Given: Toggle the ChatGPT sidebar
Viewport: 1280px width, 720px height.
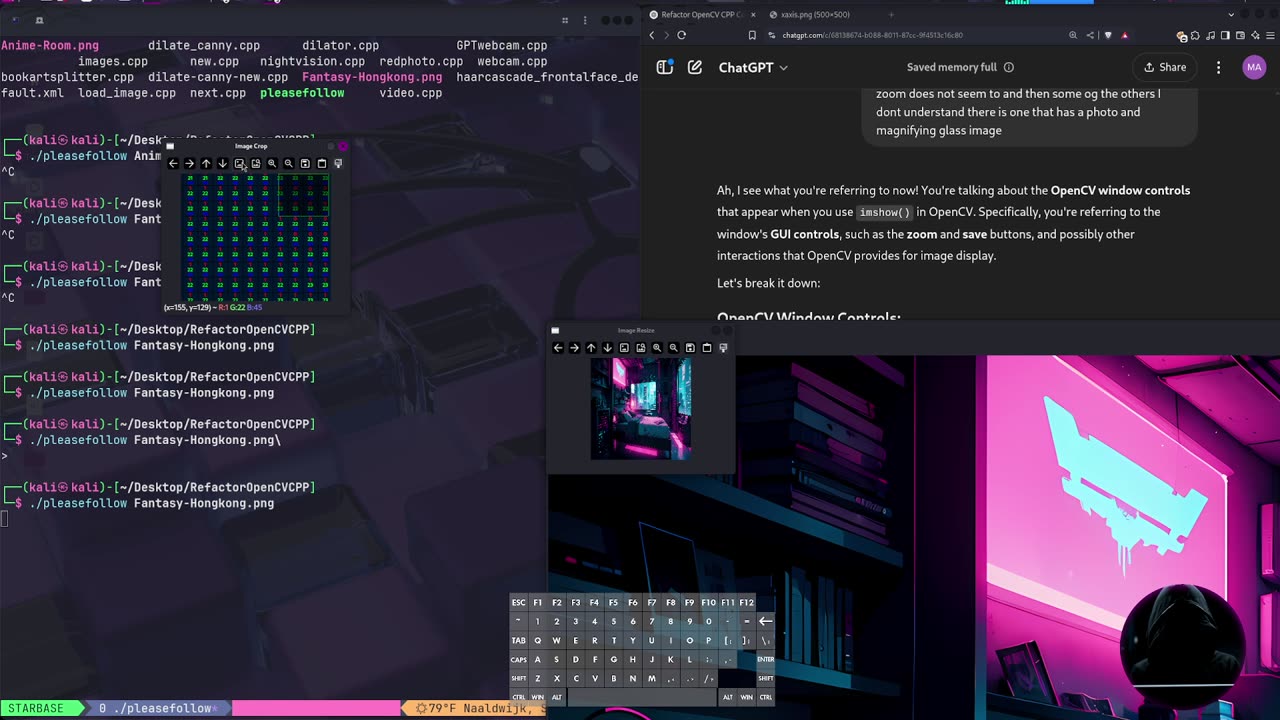Looking at the screenshot, I should (664, 67).
